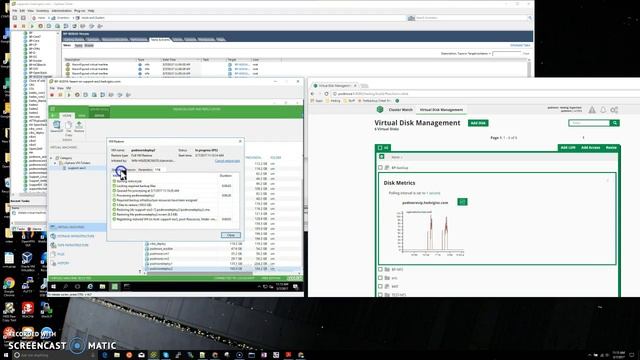Image resolution: width=640 pixels, height=360 pixels.
Task: Check the checkbox for third disk below Disk Metrics
Action: pos(380,287)
